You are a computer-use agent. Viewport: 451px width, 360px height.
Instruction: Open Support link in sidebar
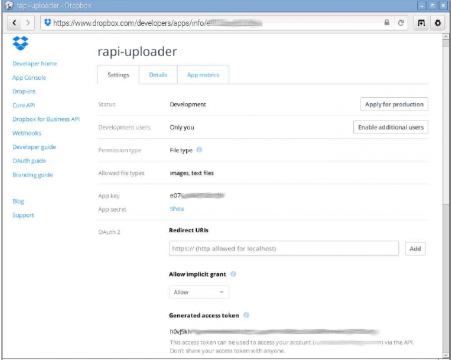coord(23,215)
